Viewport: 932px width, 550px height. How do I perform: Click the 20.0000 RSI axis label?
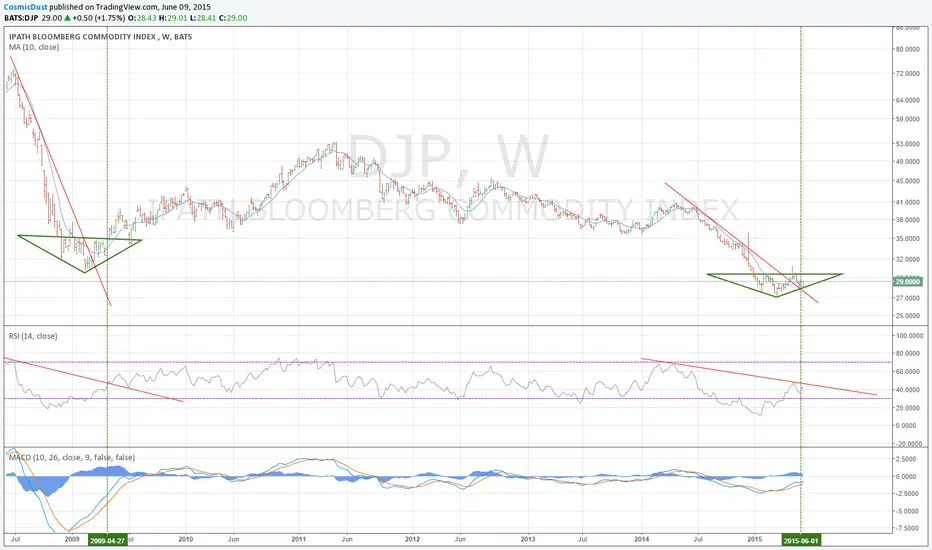click(908, 408)
